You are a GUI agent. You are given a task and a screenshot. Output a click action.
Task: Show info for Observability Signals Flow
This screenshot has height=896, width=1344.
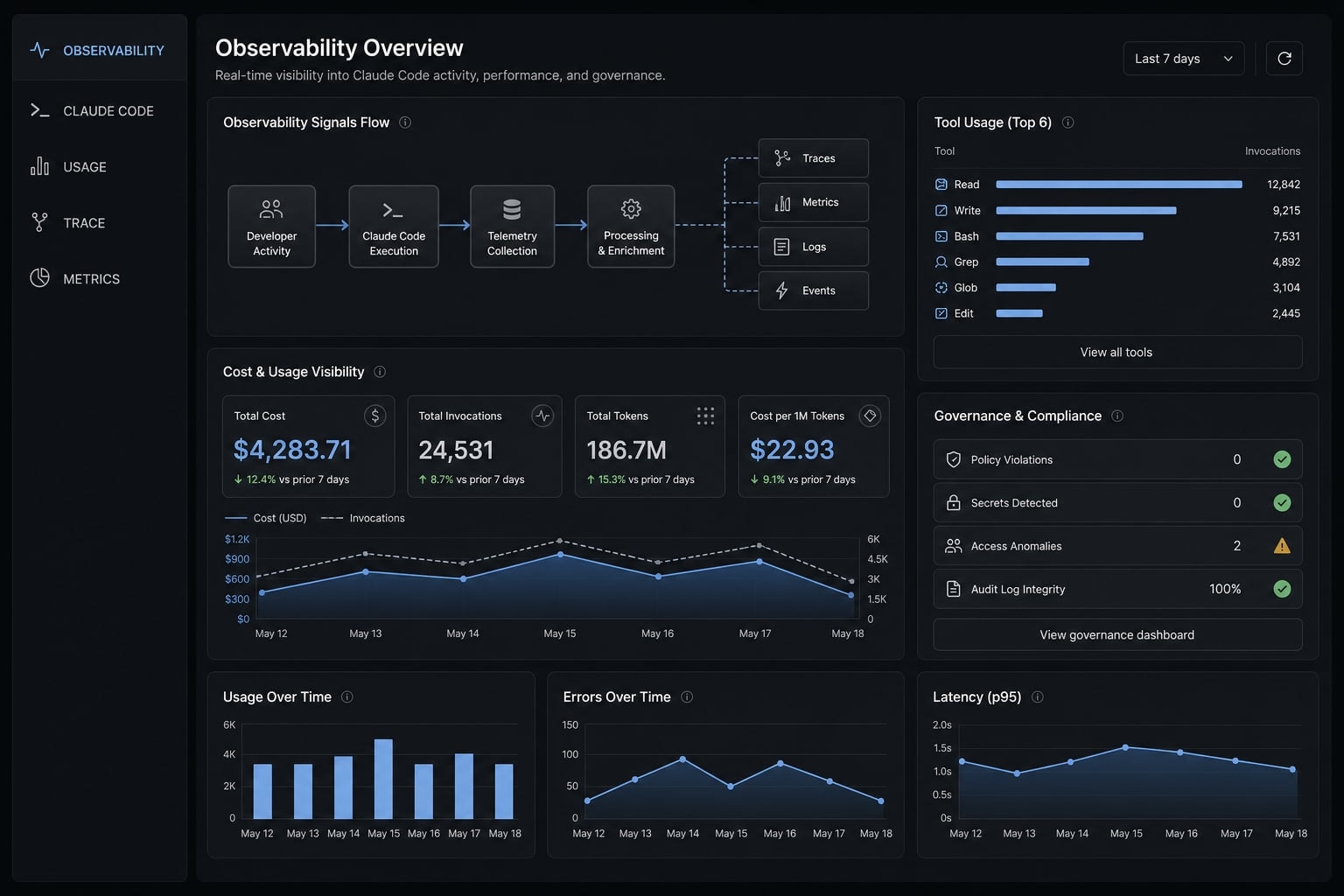(x=405, y=122)
